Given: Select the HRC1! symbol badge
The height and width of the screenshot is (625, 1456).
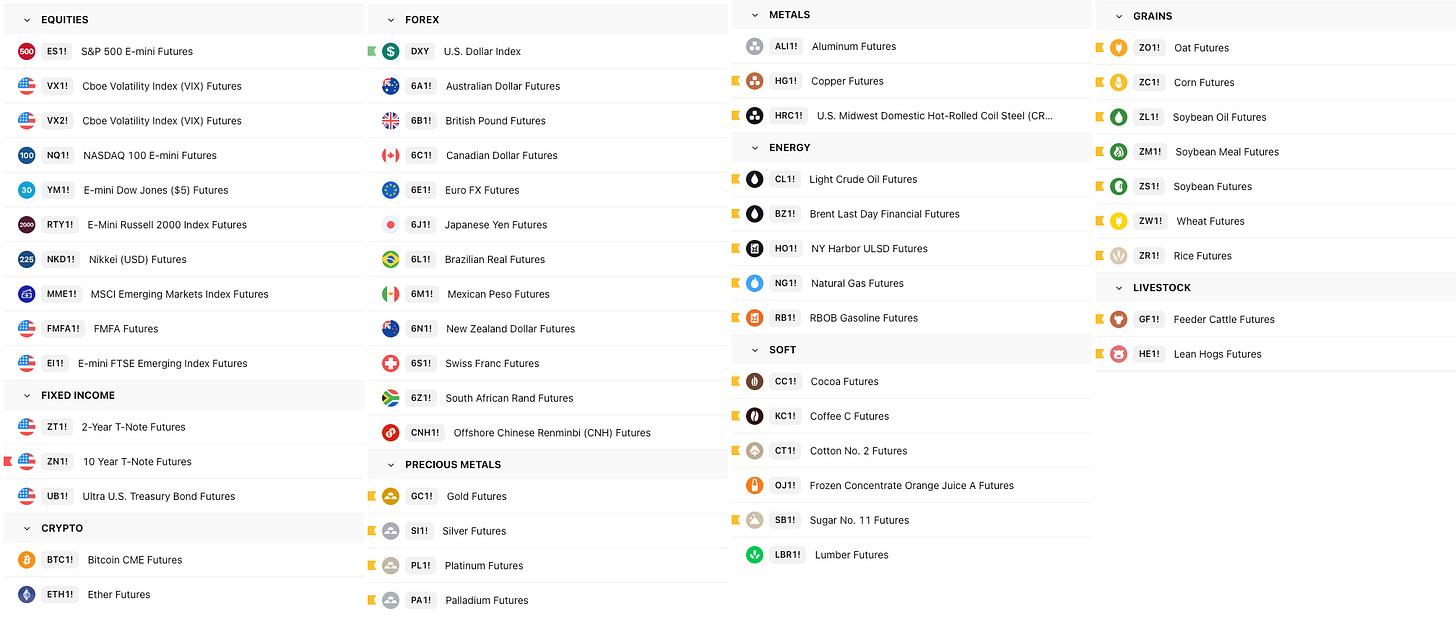Looking at the screenshot, I should [788, 116].
